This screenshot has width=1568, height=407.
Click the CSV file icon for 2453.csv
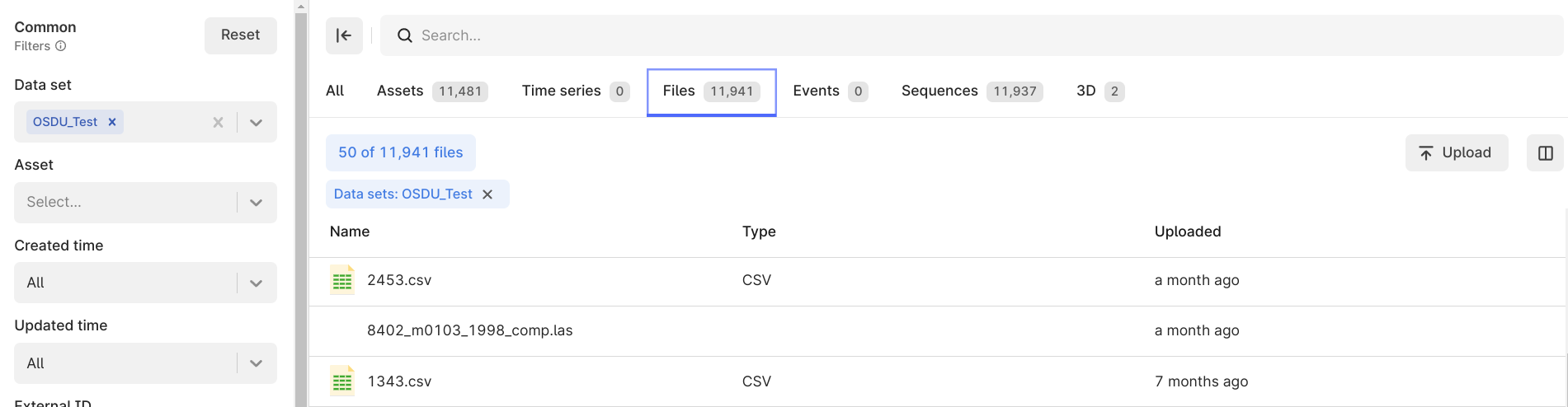coord(341,280)
